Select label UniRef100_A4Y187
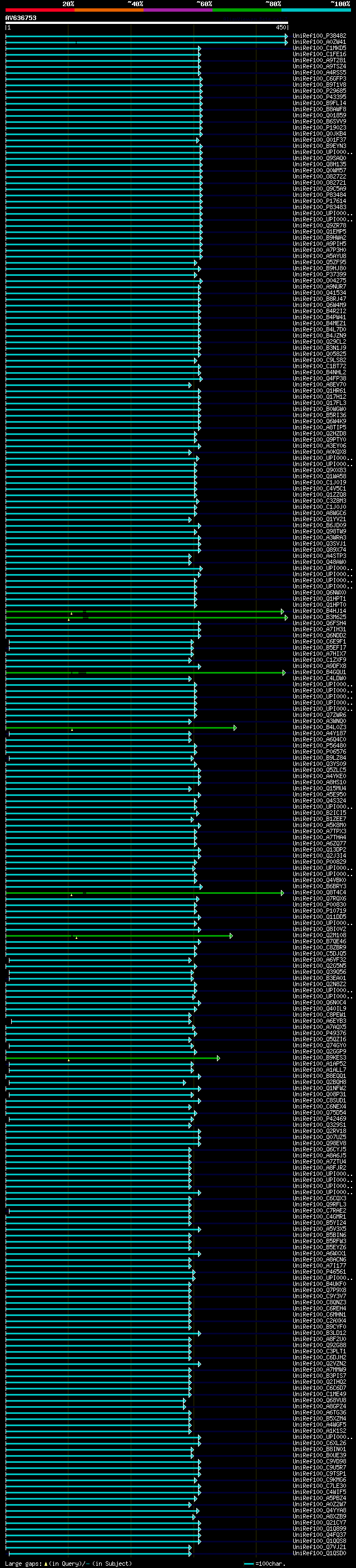This screenshot has width=356, height=1568. click(319, 734)
